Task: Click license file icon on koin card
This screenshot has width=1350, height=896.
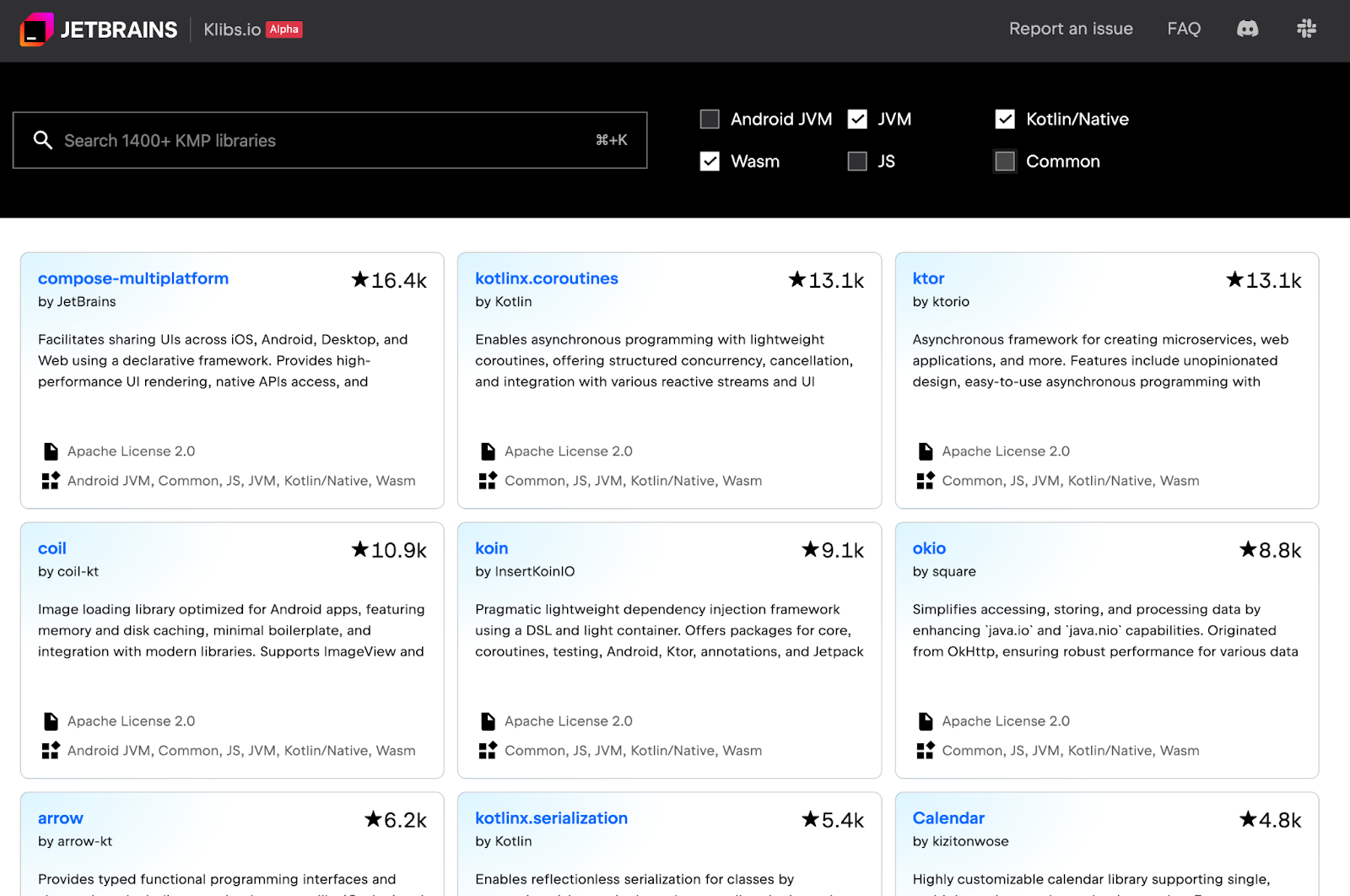Action: [x=488, y=721]
